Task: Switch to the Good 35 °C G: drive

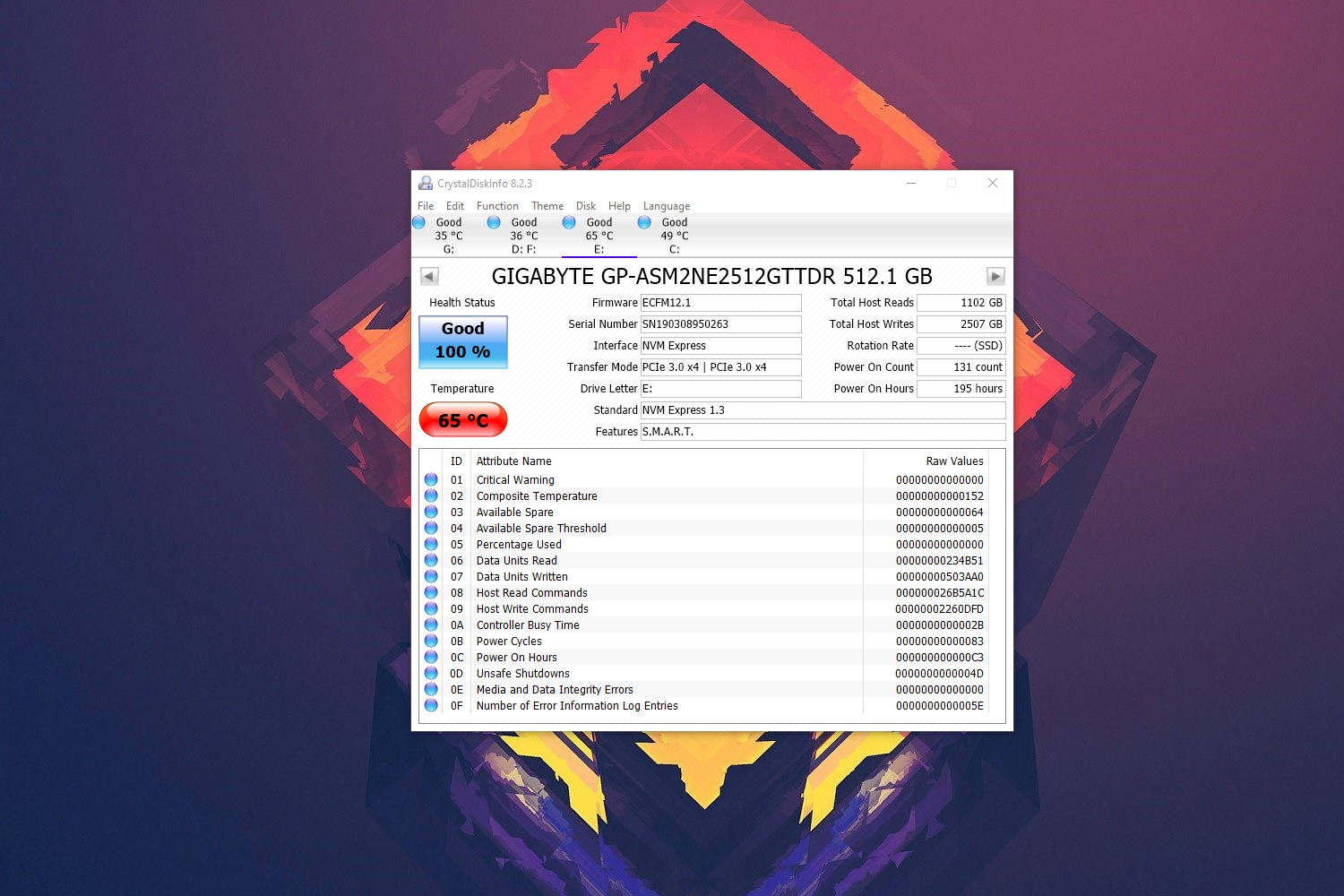Action: pyautogui.click(x=449, y=236)
